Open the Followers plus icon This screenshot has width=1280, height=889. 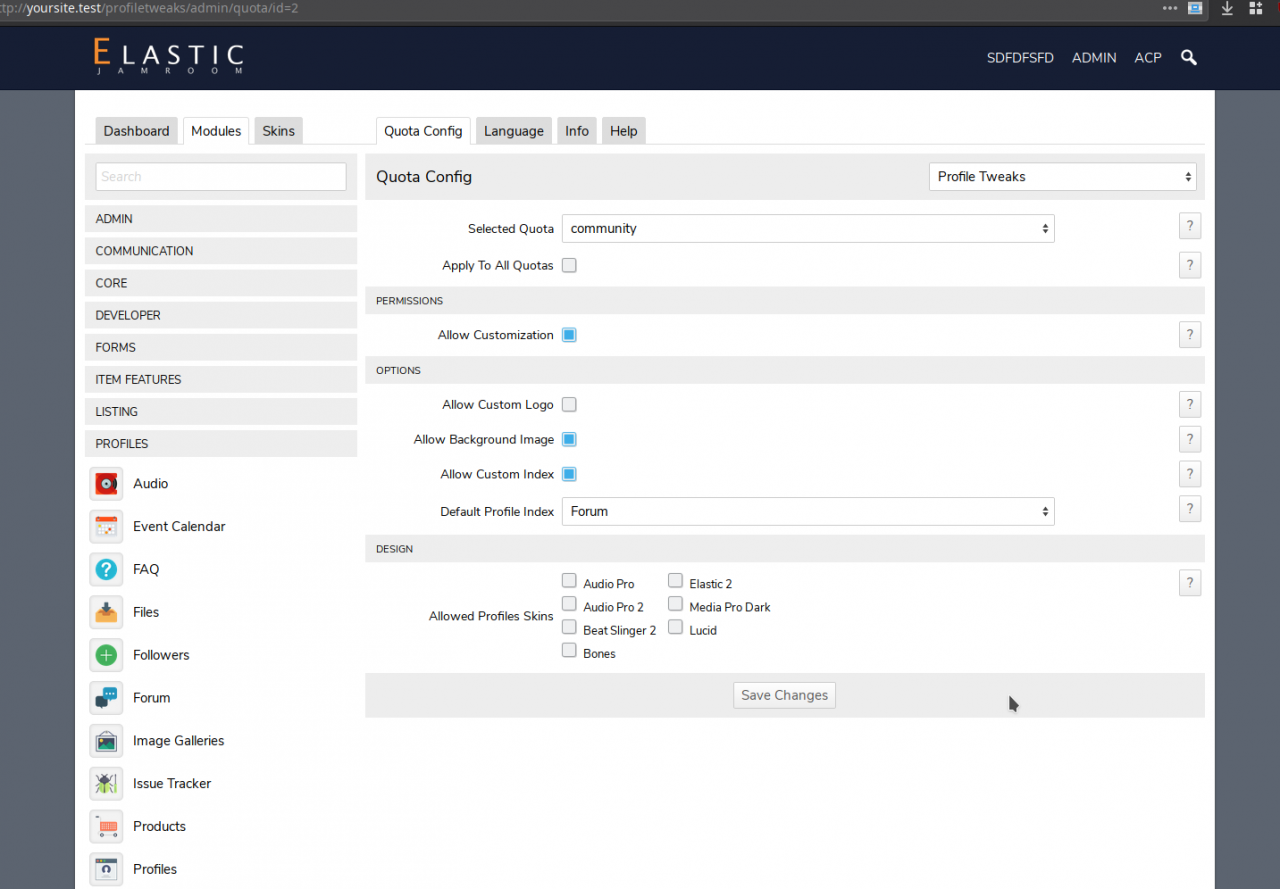pos(106,655)
